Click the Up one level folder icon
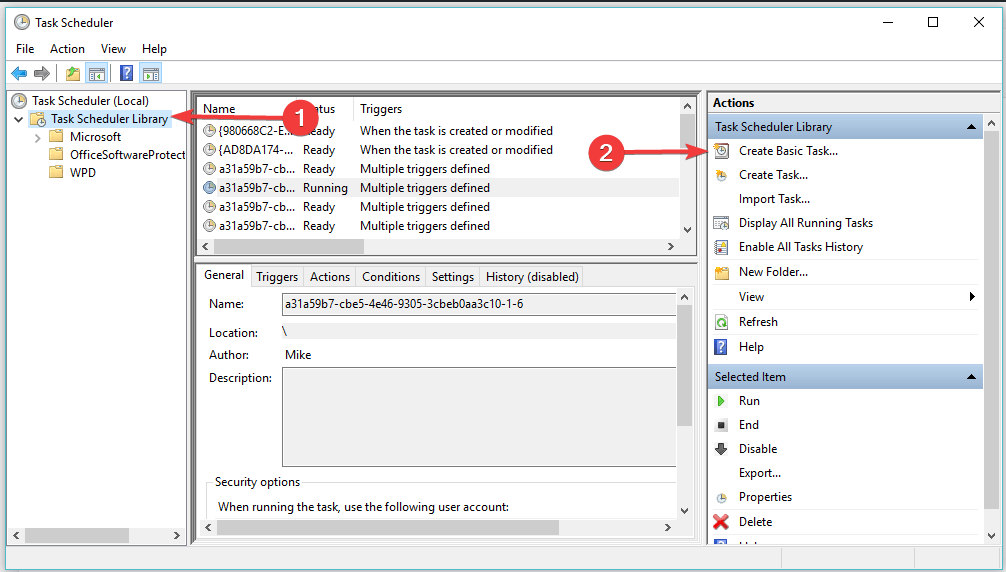The height and width of the screenshot is (572, 1006). point(73,74)
